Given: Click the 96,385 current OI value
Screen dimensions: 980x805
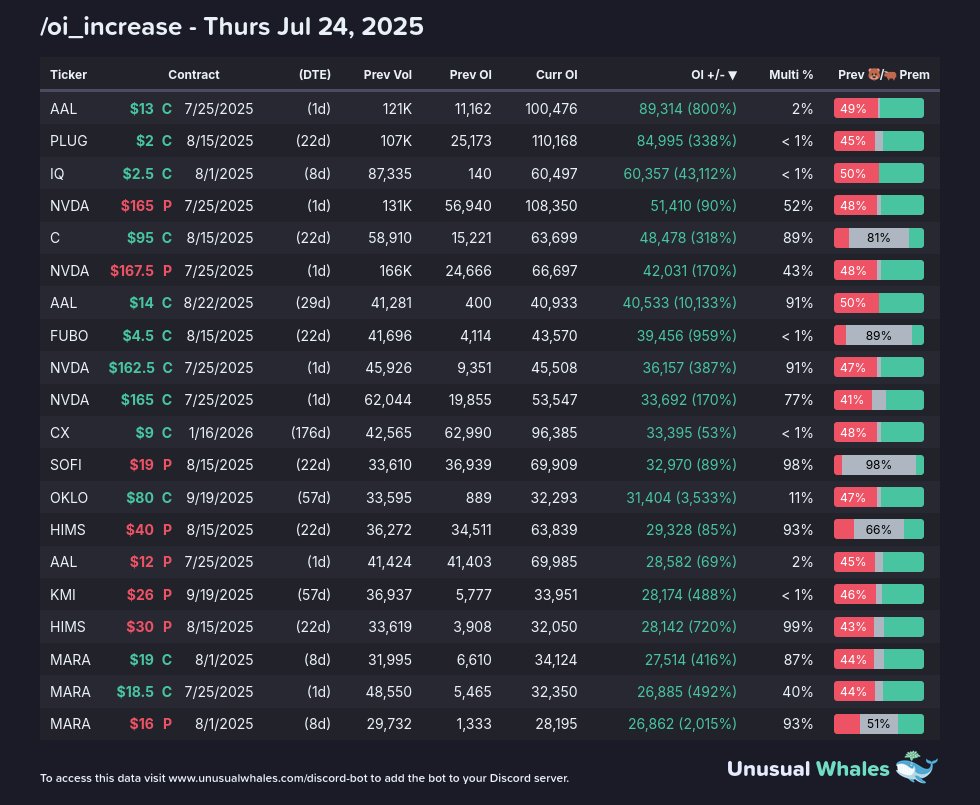Looking at the screenshot, I should [554, 432].
